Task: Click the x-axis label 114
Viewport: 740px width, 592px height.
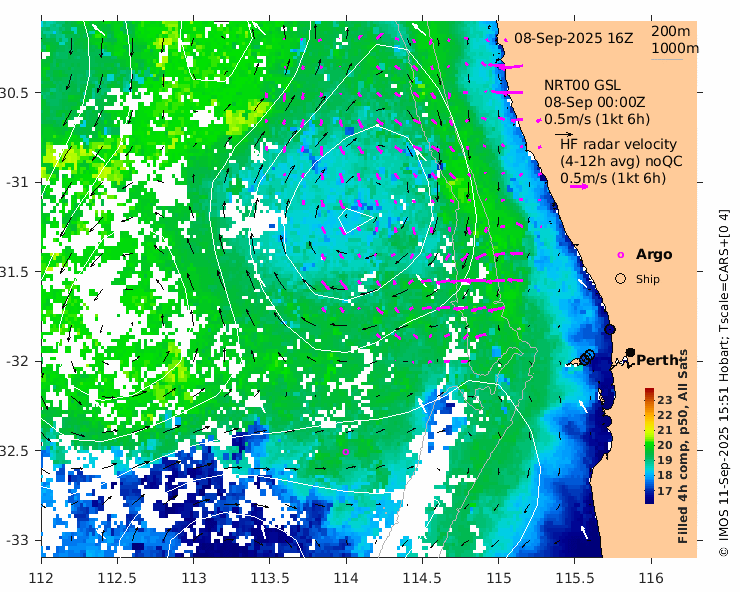Action: (x=346, y=578)
